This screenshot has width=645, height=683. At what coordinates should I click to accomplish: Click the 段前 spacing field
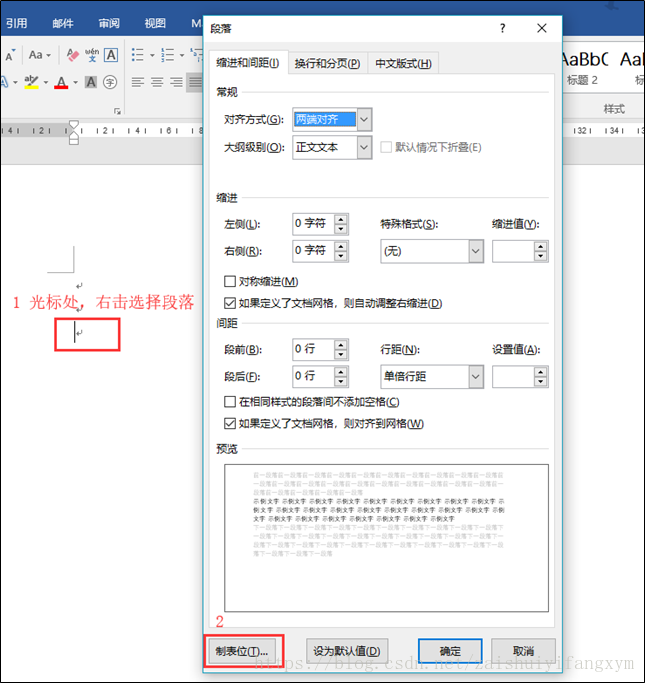tap(314, 349)
